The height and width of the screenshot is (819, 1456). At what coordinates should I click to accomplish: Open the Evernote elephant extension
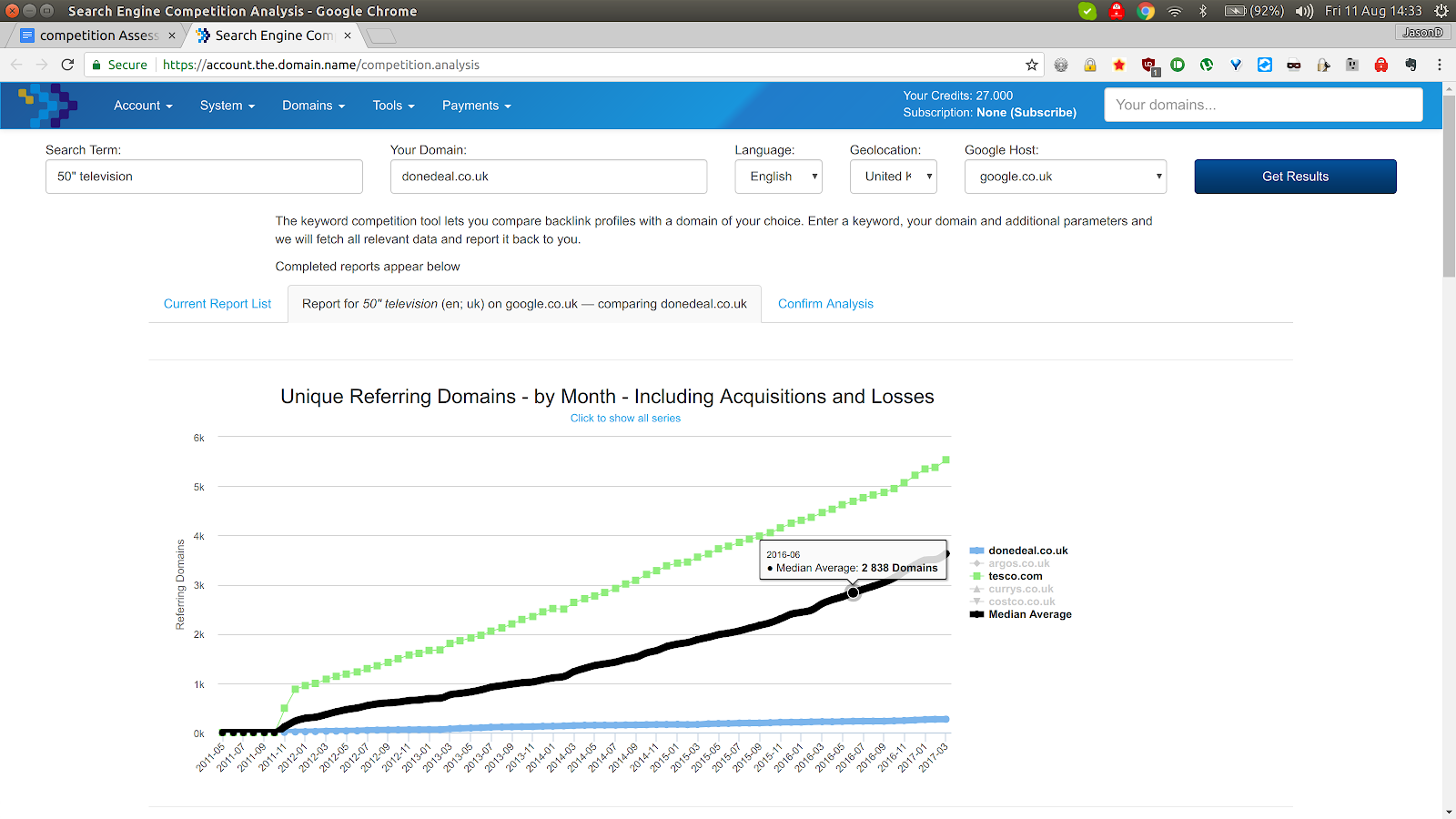point(1410,65)
